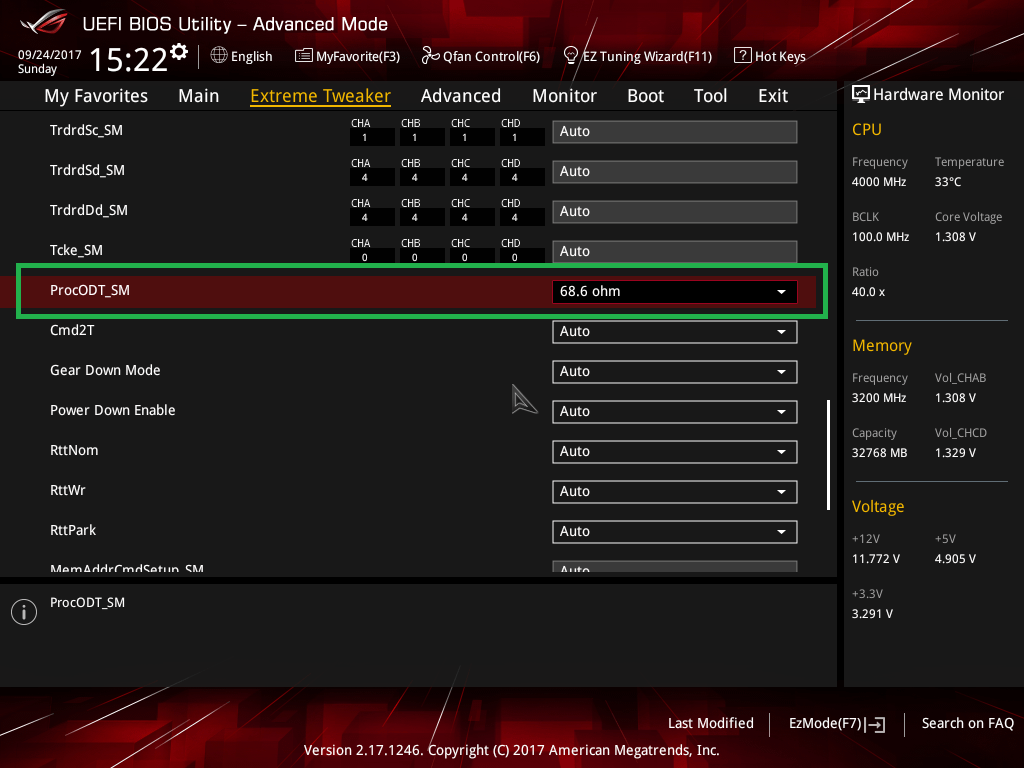This screenshot has width=1024, height=768.
Task: Click the EZ Tuning Wizard lightbulb icon
Action: (x=570, y=56)
